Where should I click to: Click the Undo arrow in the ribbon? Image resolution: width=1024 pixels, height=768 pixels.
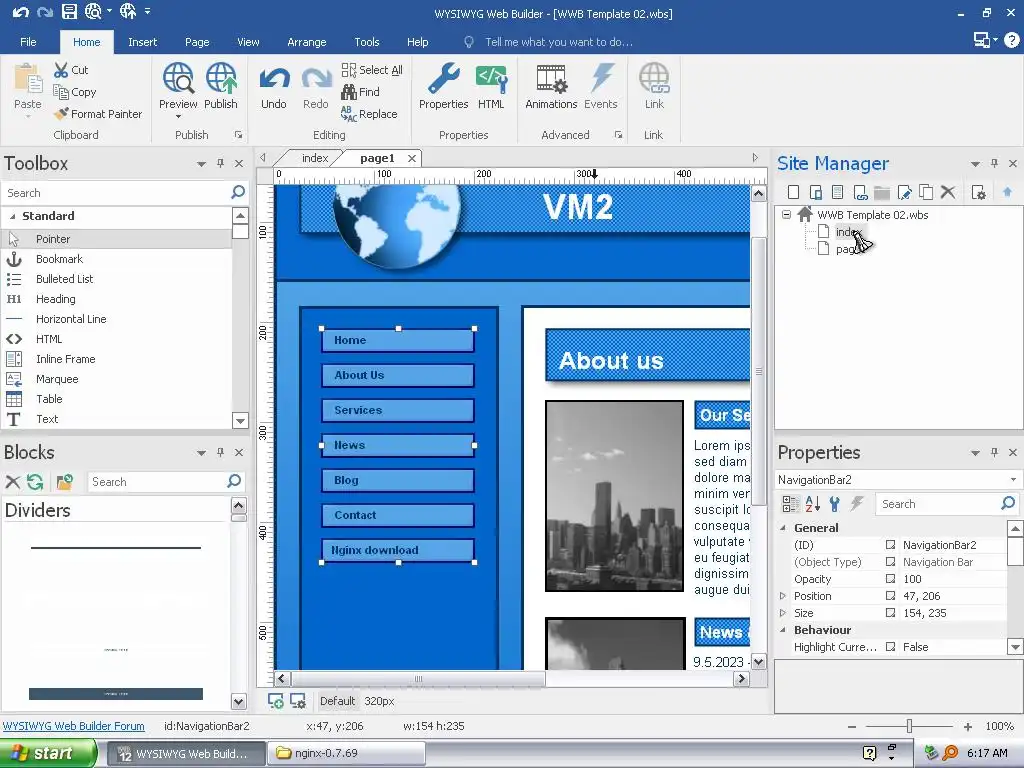(274, 79)
